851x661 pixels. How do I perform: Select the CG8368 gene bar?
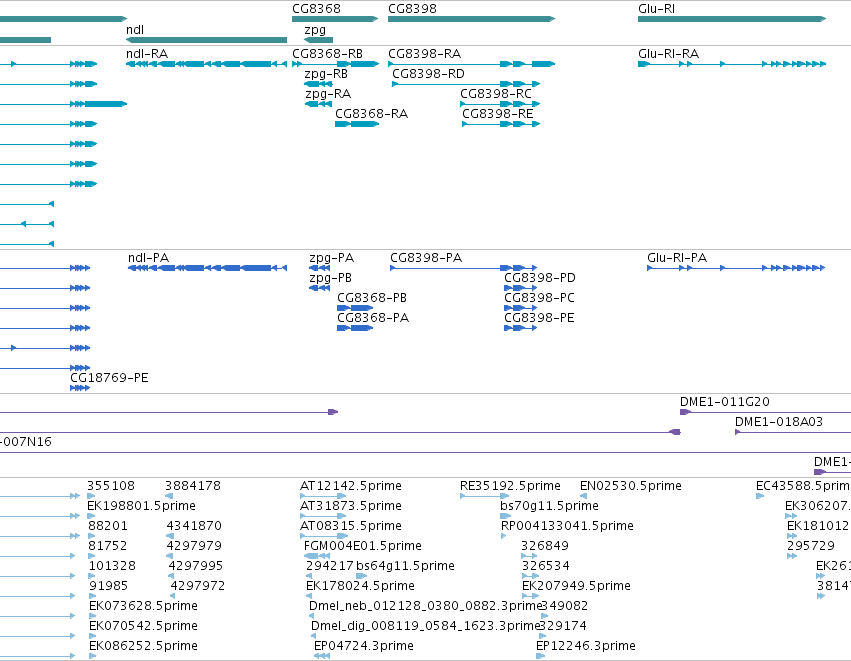point(335,19)
